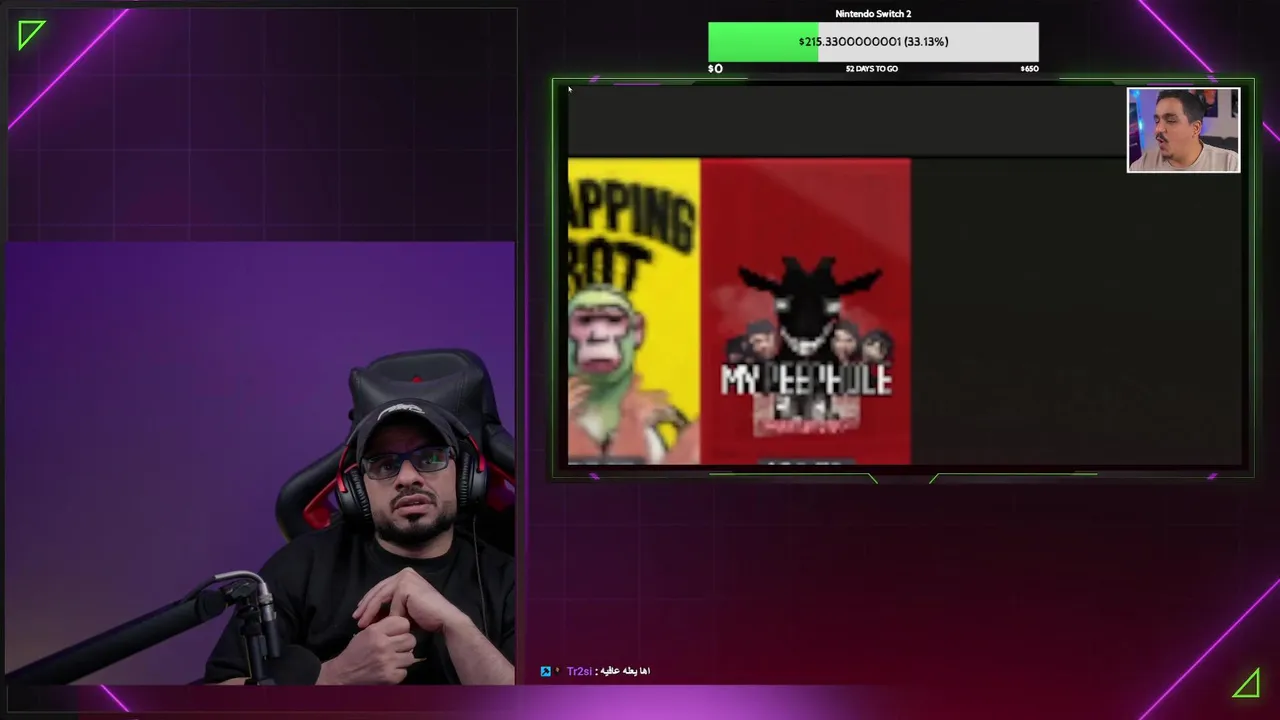Click the Nintendo Switch 2 goal title
Image resolution: width=1280 pixels, height=720 pixels.
point(873,14)
